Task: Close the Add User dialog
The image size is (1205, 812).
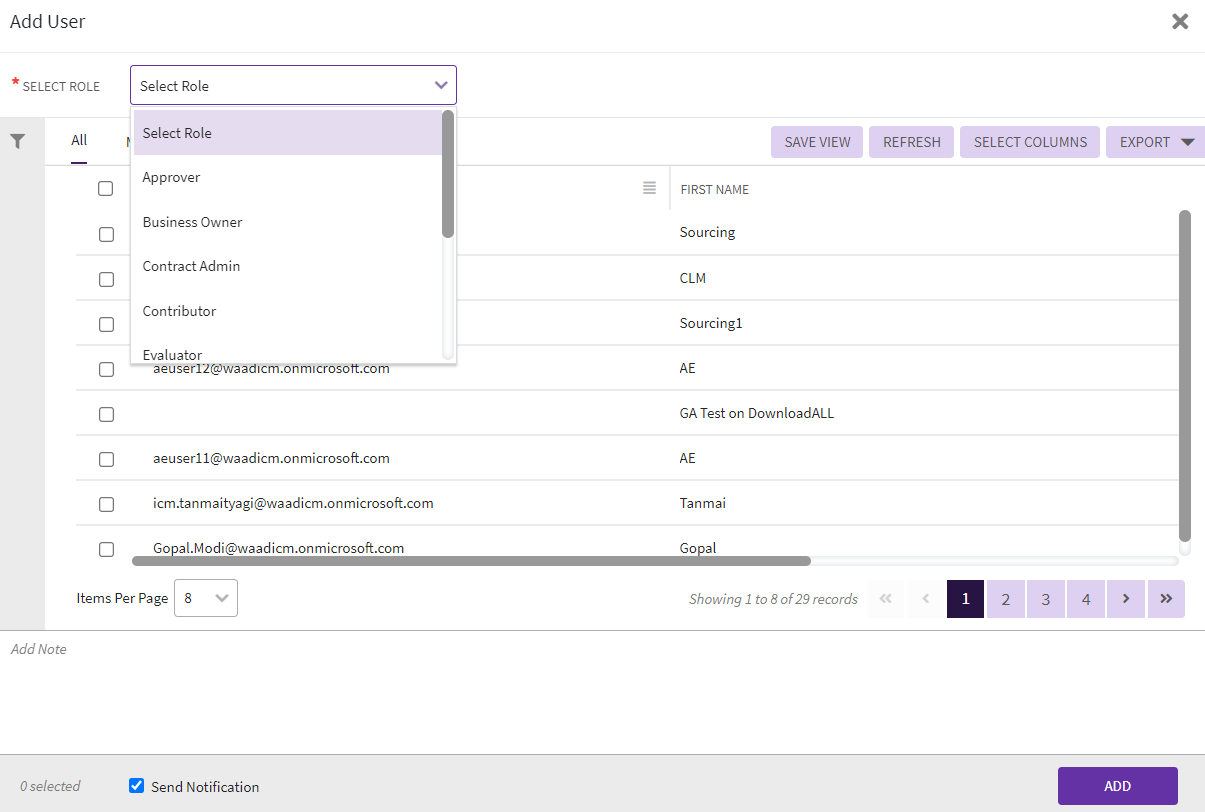Action: pos(1180,22)
